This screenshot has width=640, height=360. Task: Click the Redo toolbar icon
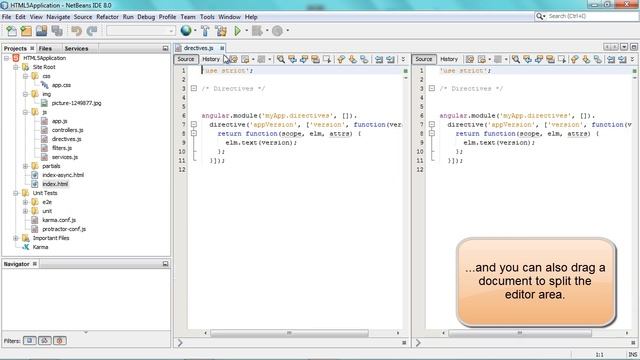tap(92, 31)
